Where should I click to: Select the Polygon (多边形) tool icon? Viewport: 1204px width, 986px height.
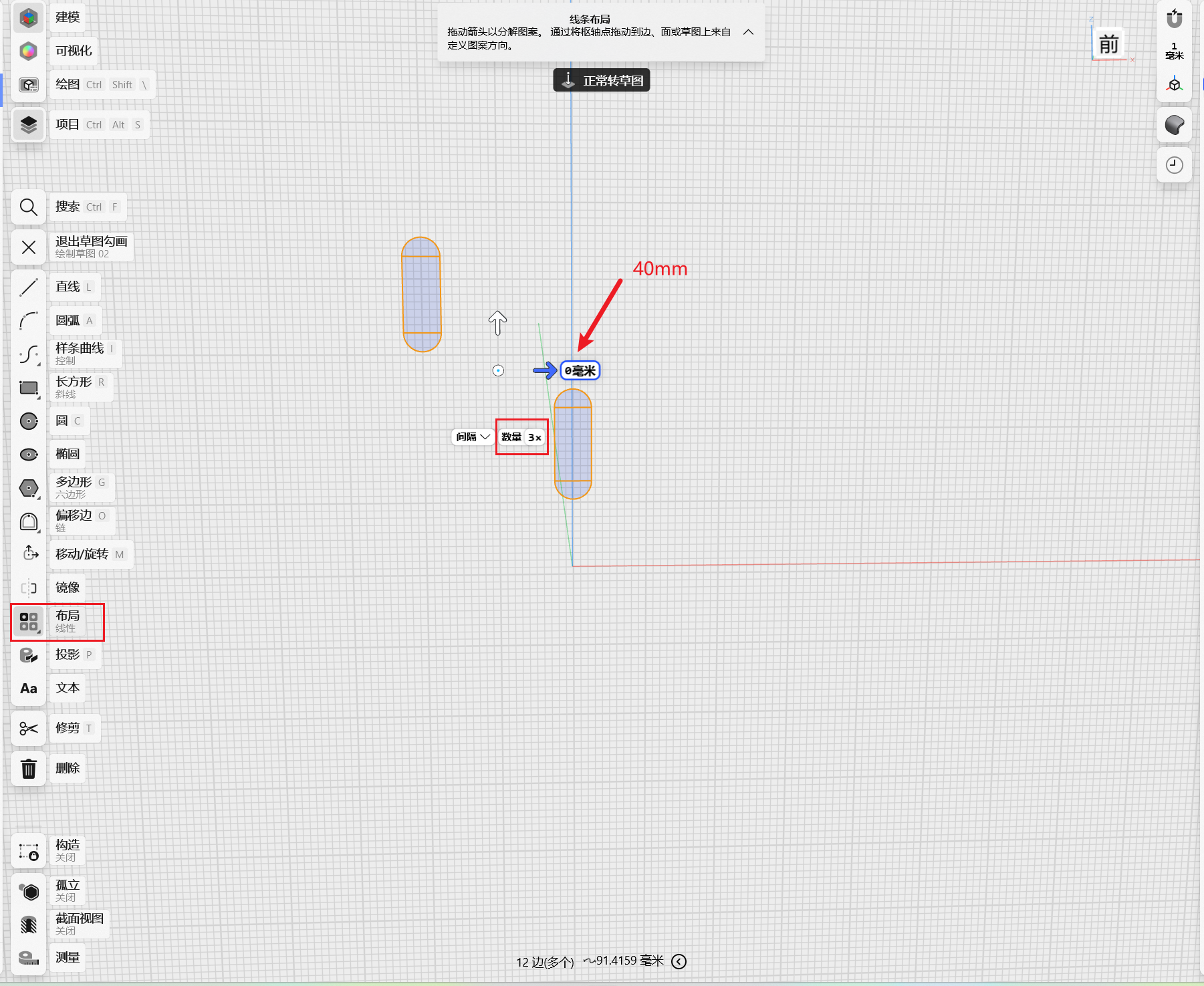pyautogui.click(x=28, y=488)
